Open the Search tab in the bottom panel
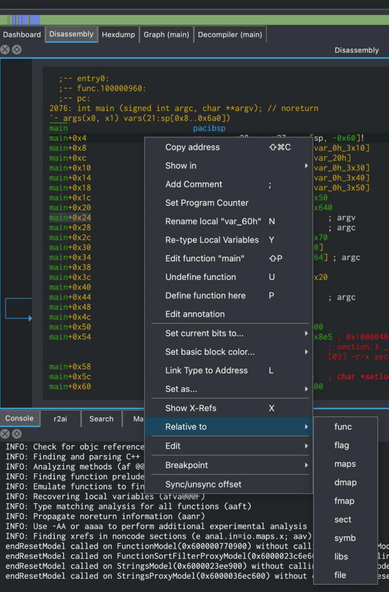Viewport: 389px width, 592px height. pyautogui.click(x=101, y=419)
